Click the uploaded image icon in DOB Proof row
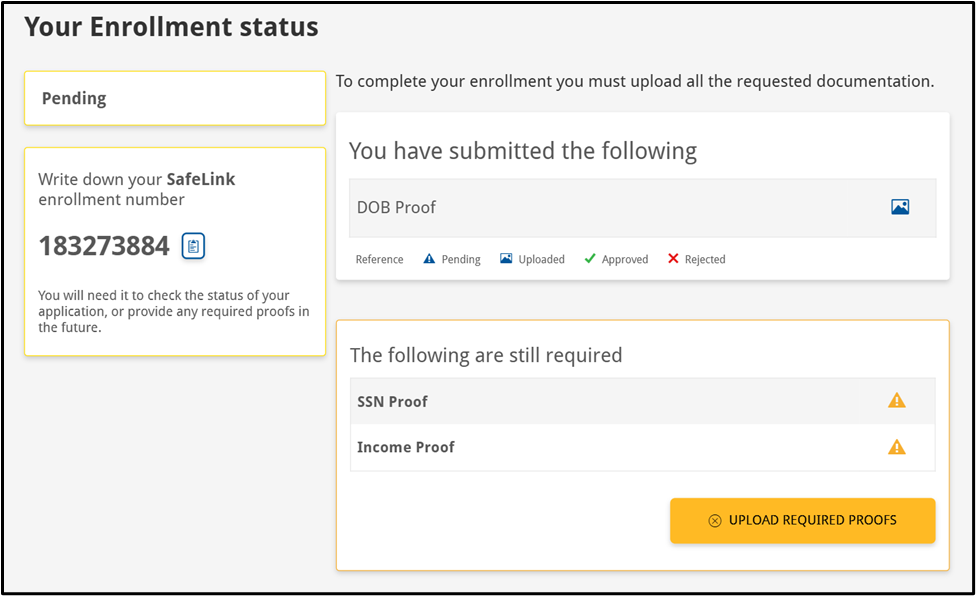 pyautogui.click(x=900, y=208)
